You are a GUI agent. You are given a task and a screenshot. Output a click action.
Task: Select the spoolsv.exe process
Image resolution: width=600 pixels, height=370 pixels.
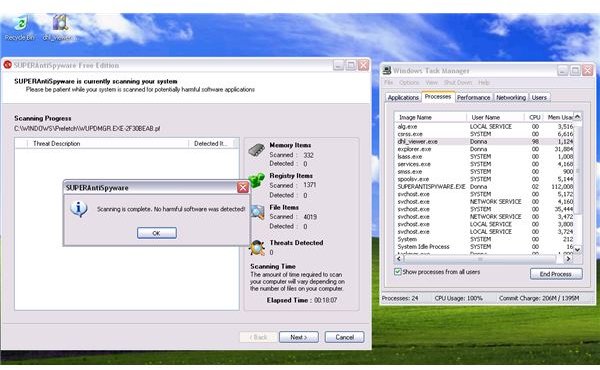pyautogui.click(x=484, y=179)
